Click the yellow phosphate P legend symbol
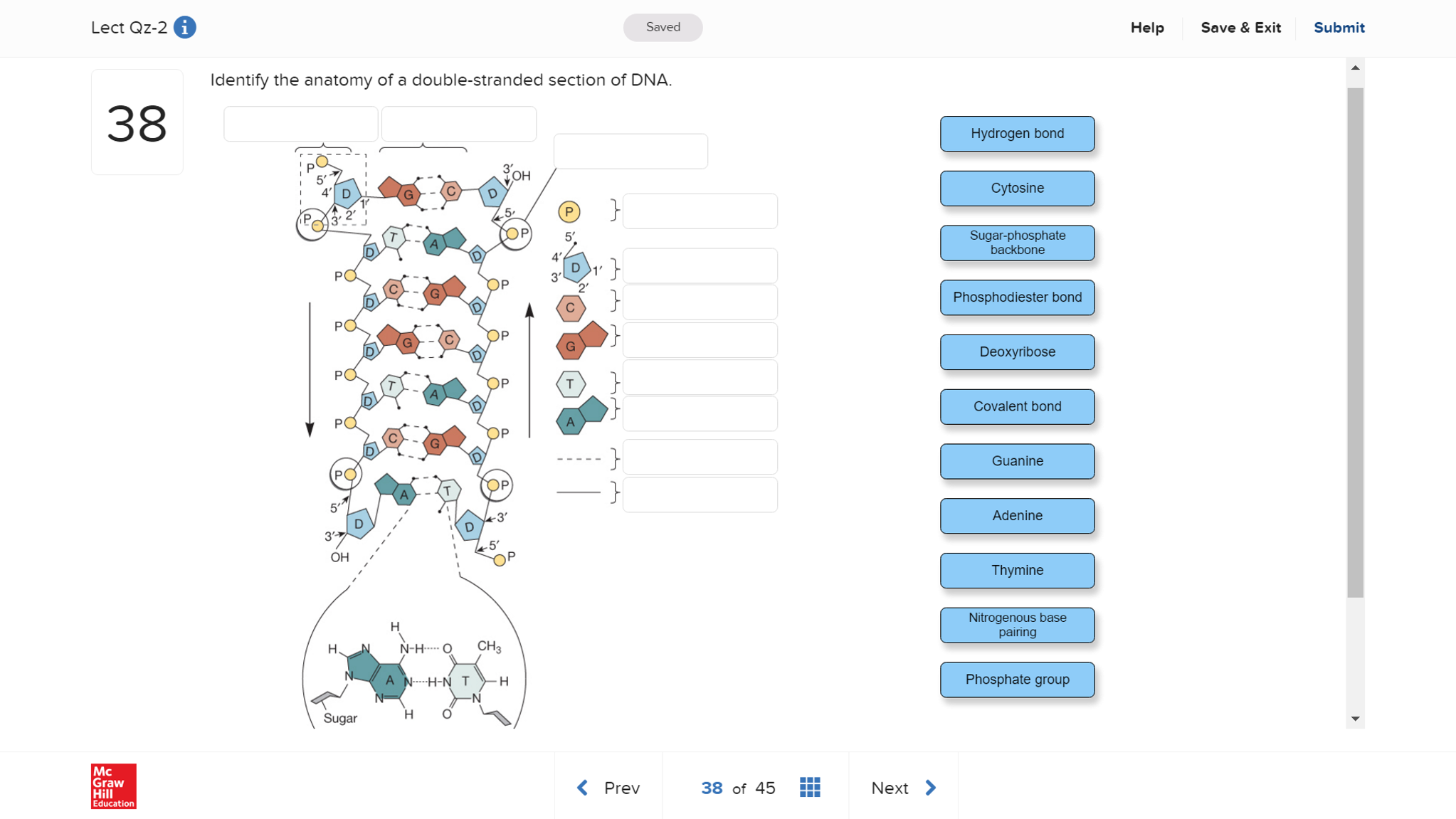1456x819 pixels. tap(569, 211)
